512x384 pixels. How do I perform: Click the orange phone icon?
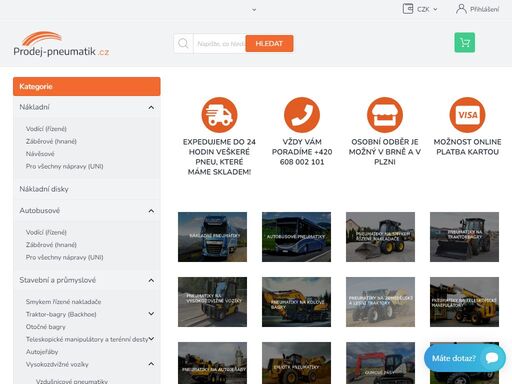(x=302, y=115)
